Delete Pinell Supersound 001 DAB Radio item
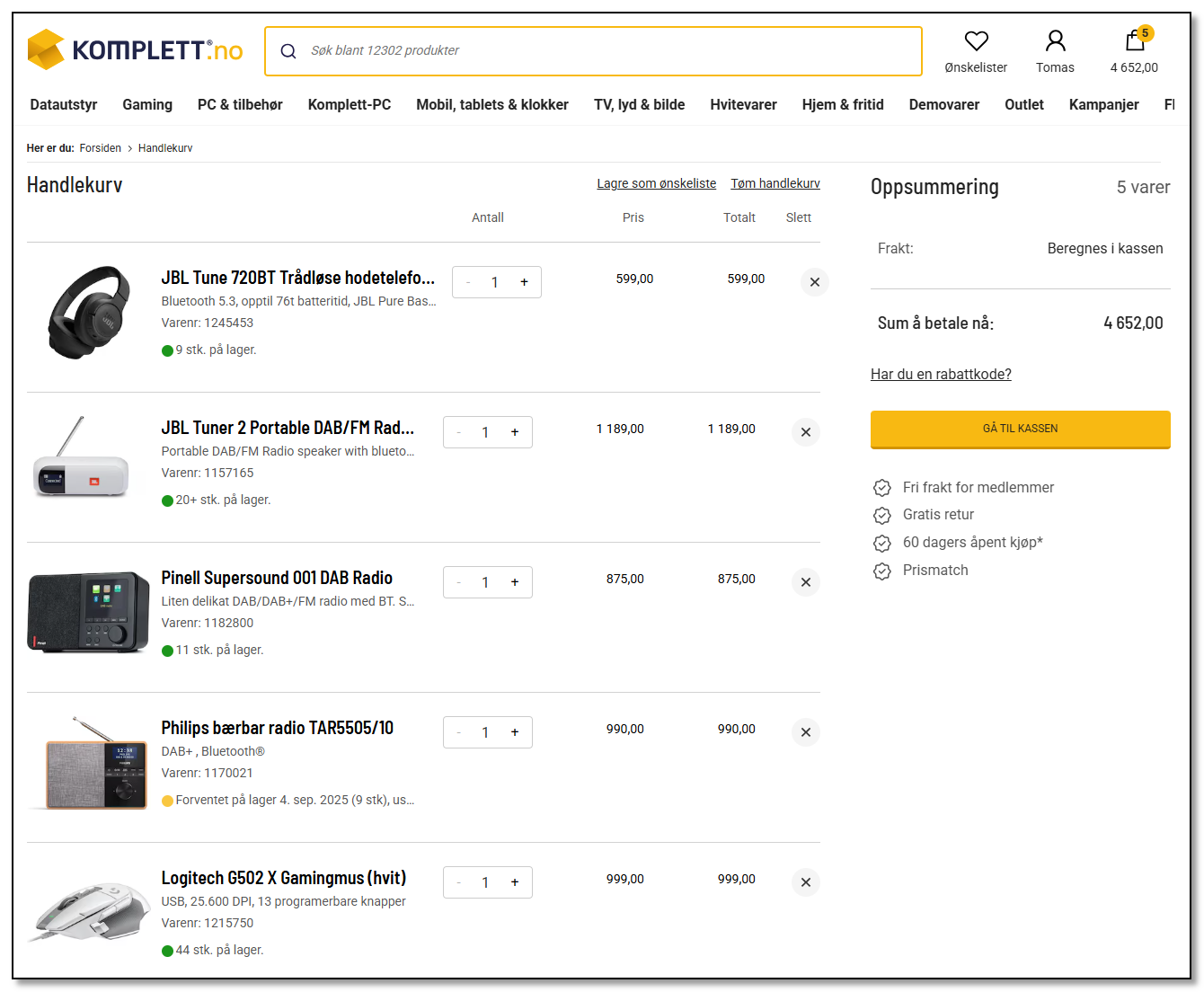The width and height of the screenshot is (1204, 992). coord(805,582)
